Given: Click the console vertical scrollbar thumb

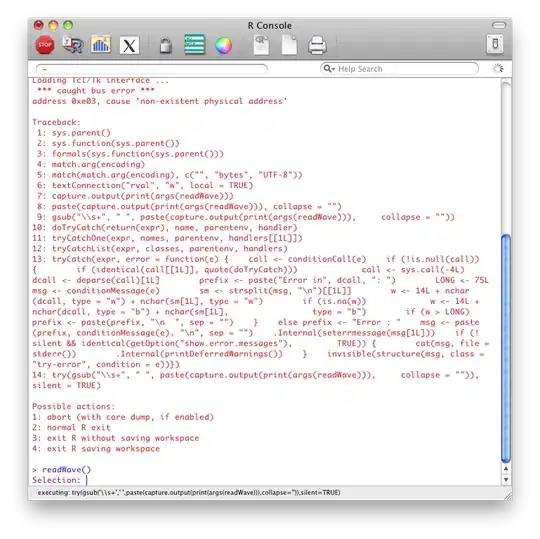Looking at the screenshot, I should [506, 349].
